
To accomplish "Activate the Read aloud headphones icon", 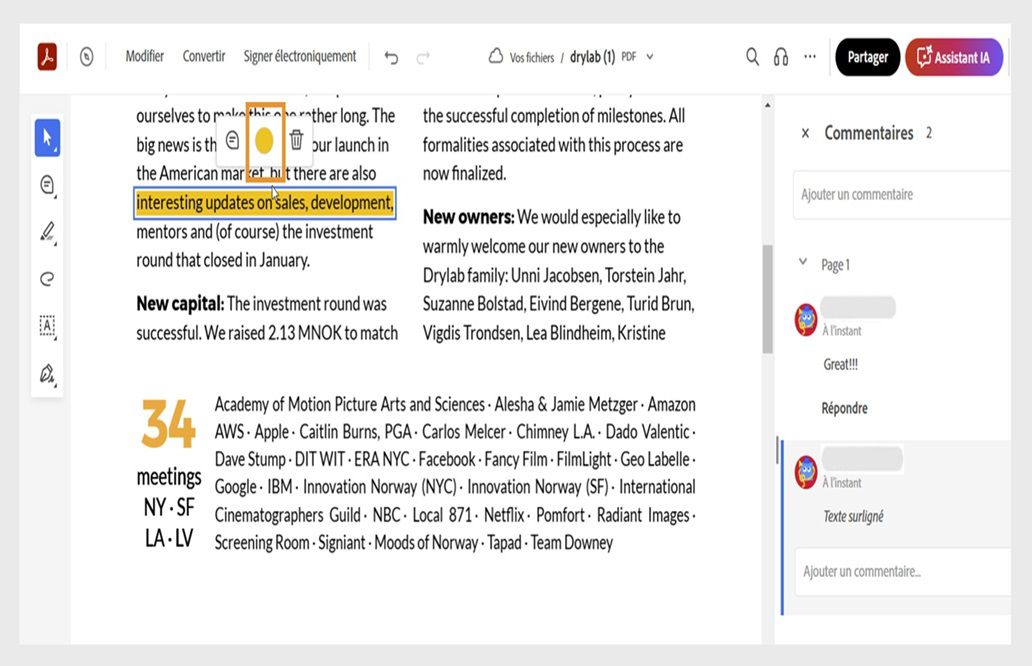I will 781,57.
